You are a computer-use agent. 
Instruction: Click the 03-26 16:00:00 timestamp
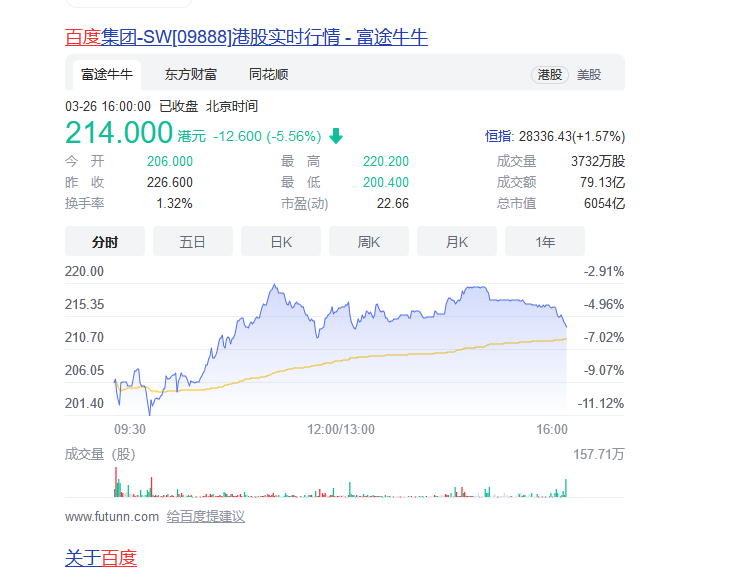(108, 106)
